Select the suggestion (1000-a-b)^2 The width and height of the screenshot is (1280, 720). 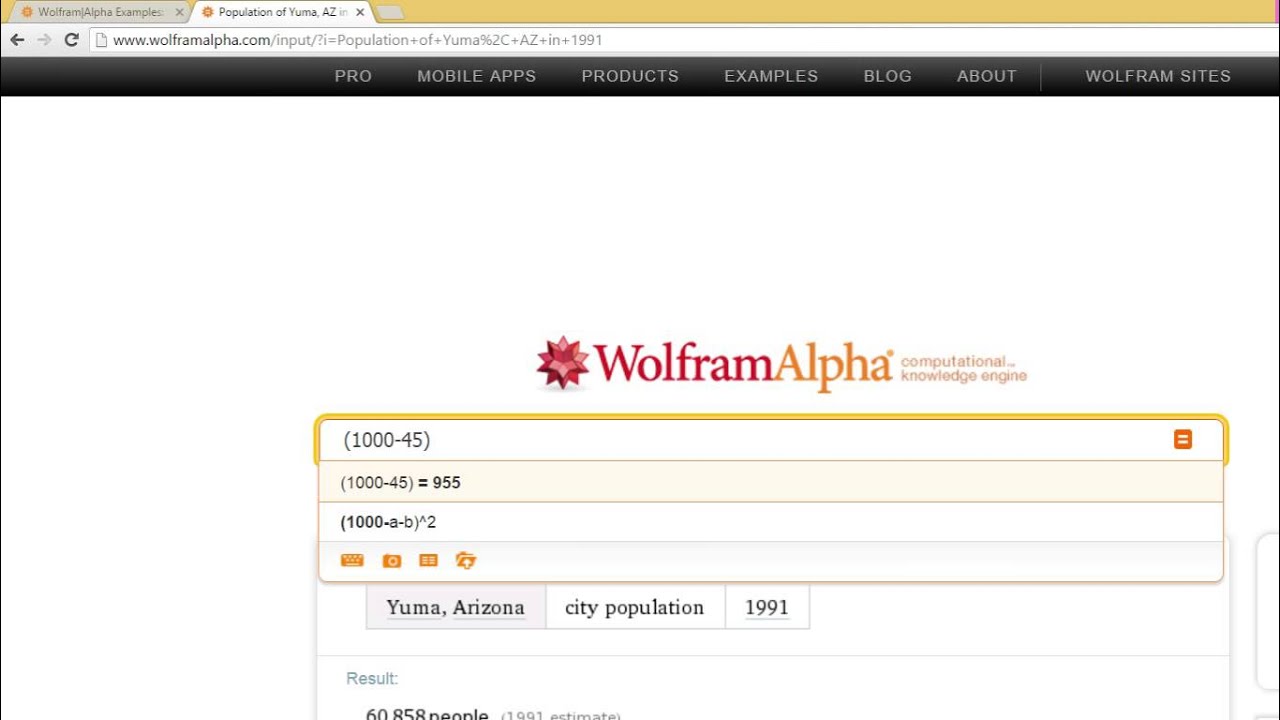[x=771, y=522]
